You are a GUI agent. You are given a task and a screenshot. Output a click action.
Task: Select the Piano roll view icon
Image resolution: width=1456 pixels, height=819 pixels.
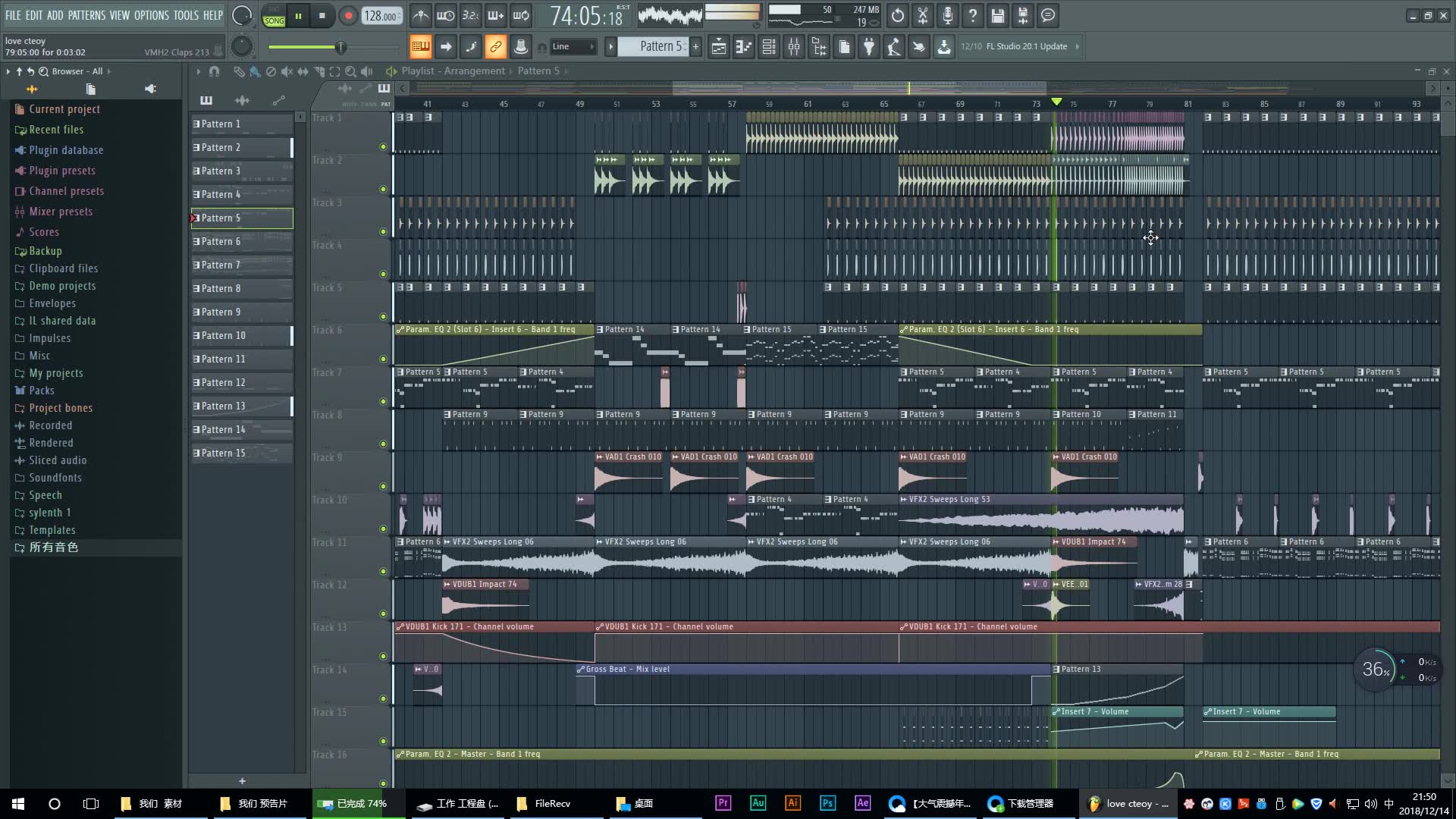point(743,46)
